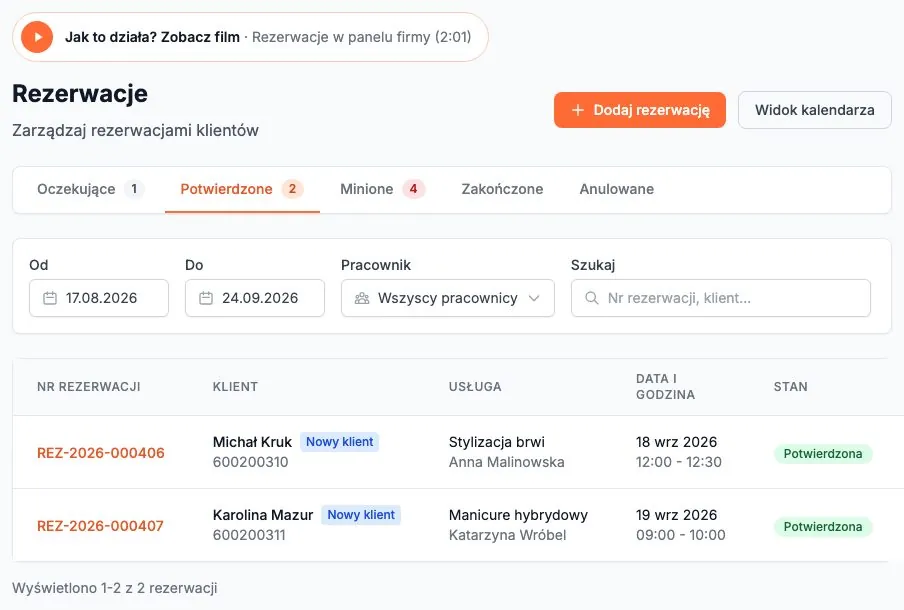Click Nowy klient badge beside Michał Kruk
Image resolution: width=904 pixels, height=610 pixels.
pyautogui.click(x=340, y=442)
